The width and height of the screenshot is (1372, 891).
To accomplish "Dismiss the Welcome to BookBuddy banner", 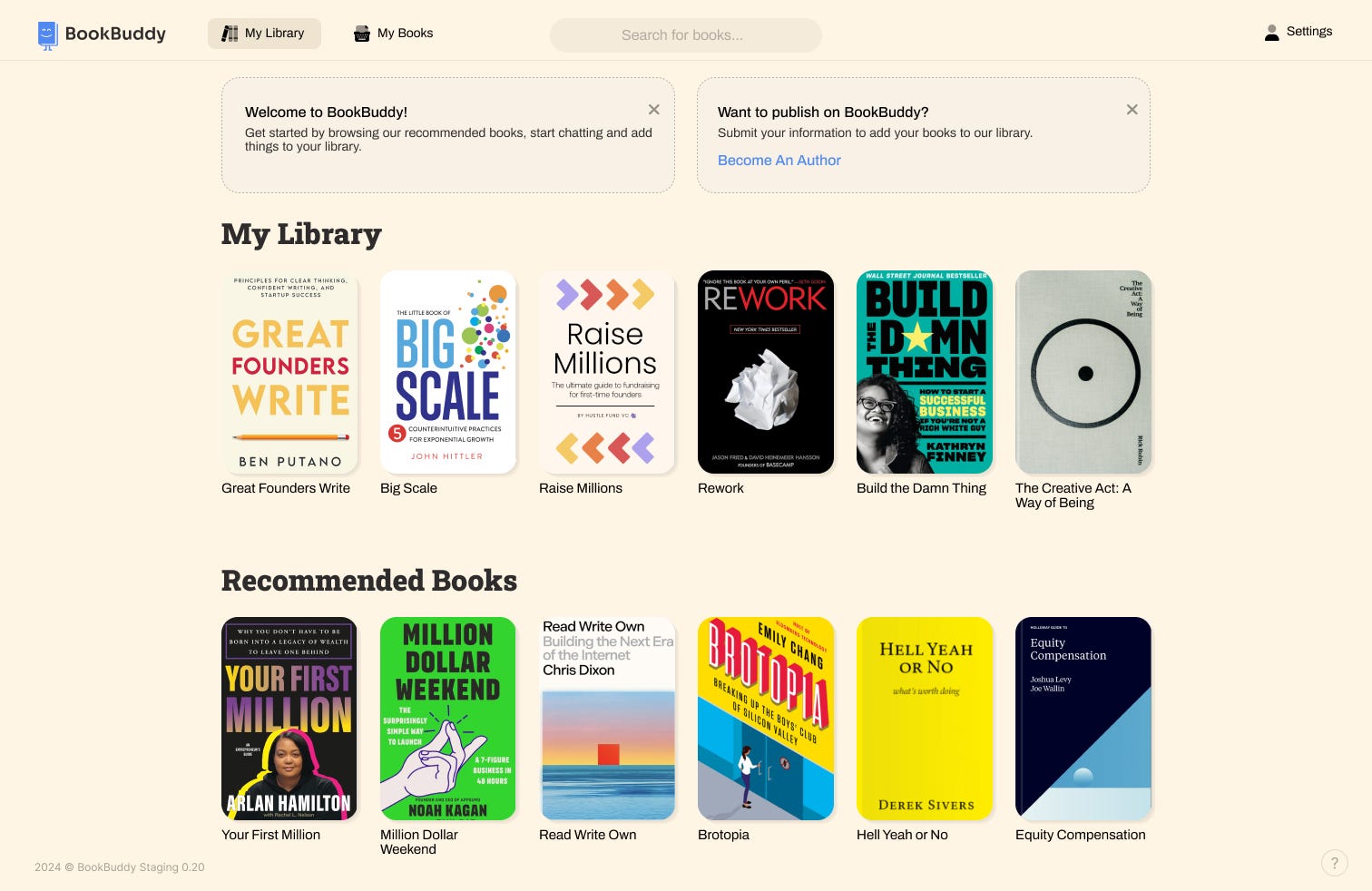I will [x=653, y=110].
